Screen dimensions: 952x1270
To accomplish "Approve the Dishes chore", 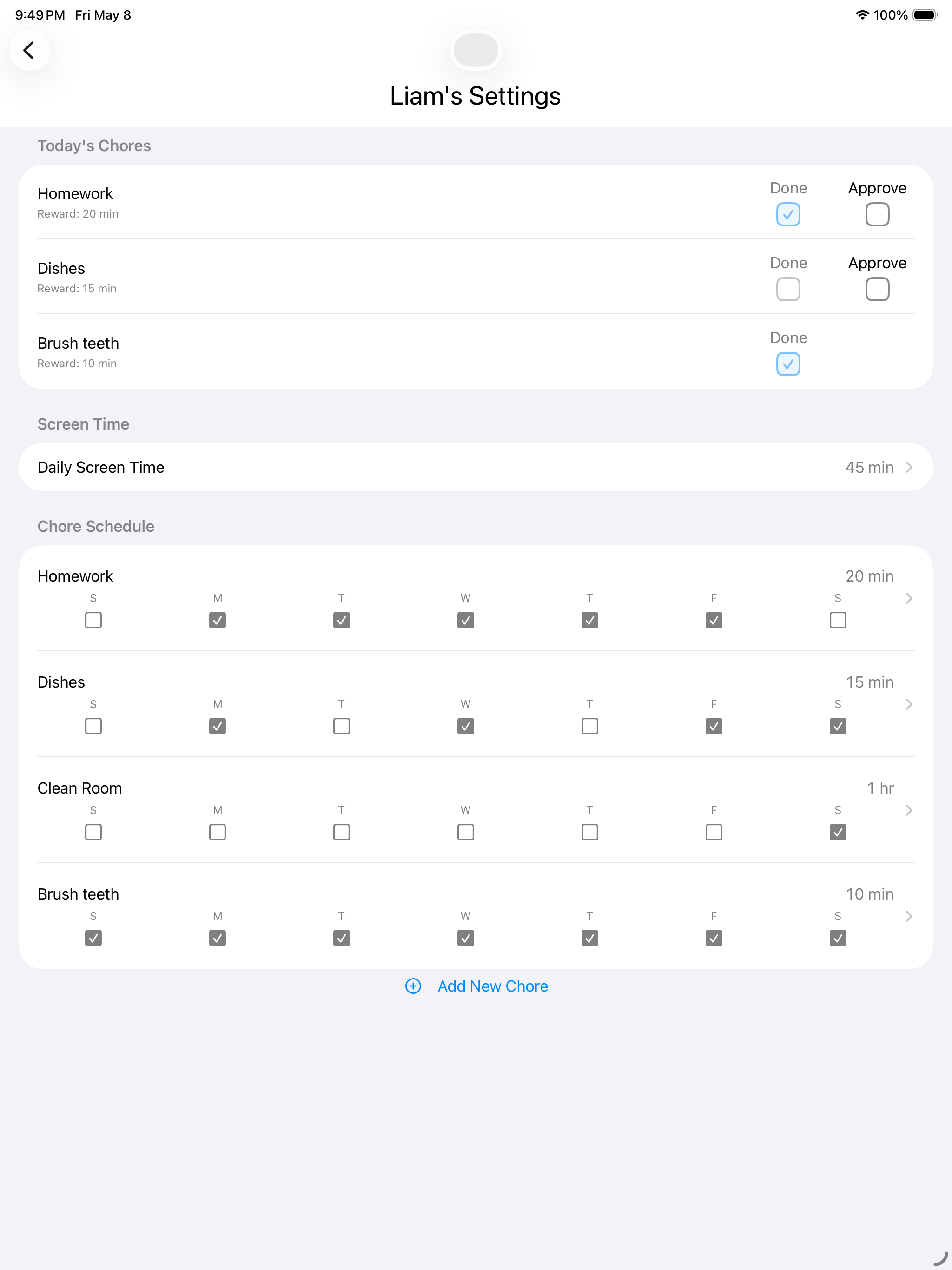I will pyautogui.click(x=877, y=289).
